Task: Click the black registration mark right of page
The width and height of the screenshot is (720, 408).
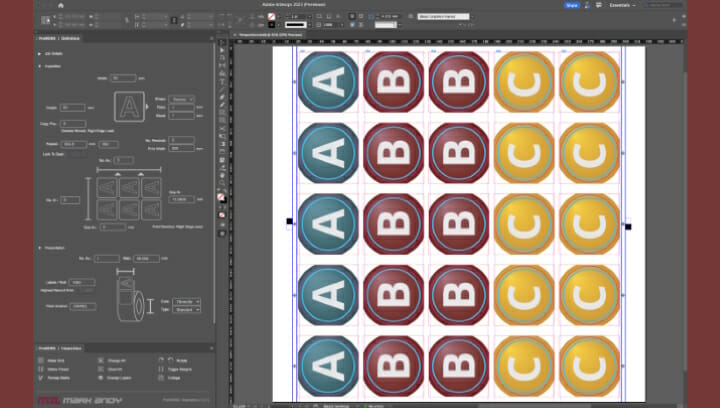Action: pyautogui.click(x=628, y=227)
